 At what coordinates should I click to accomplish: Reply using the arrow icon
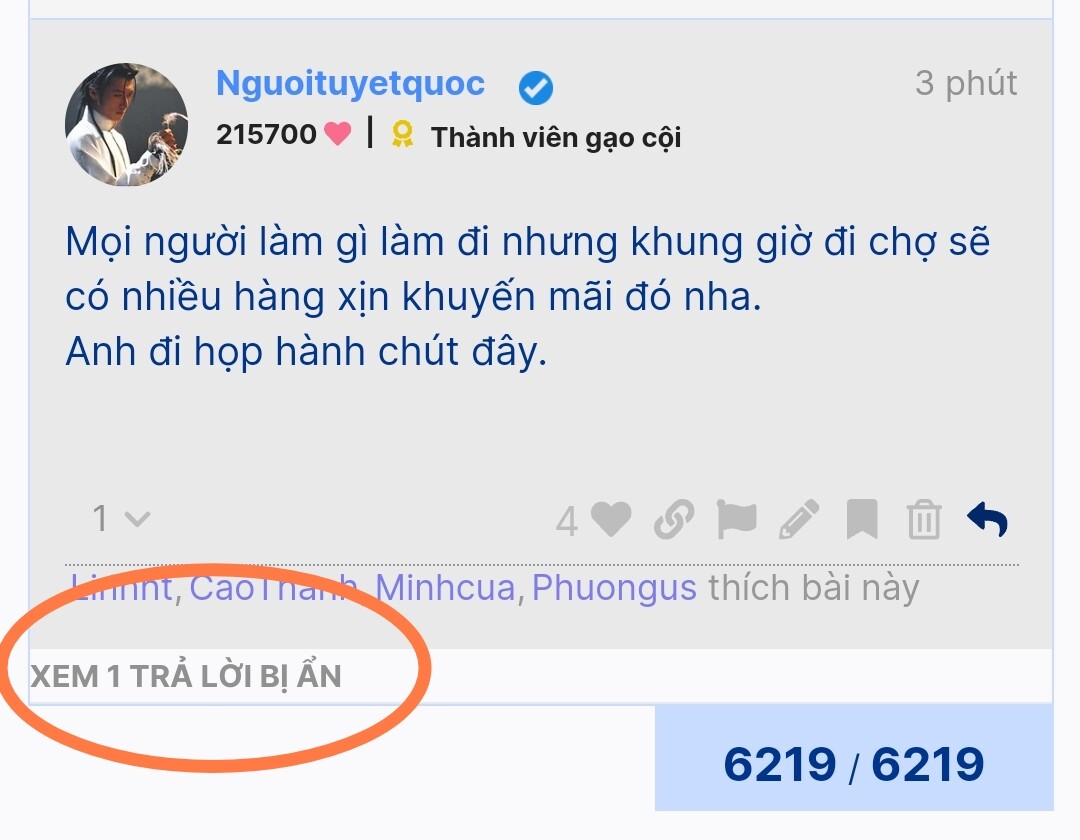tap(987, 519)
